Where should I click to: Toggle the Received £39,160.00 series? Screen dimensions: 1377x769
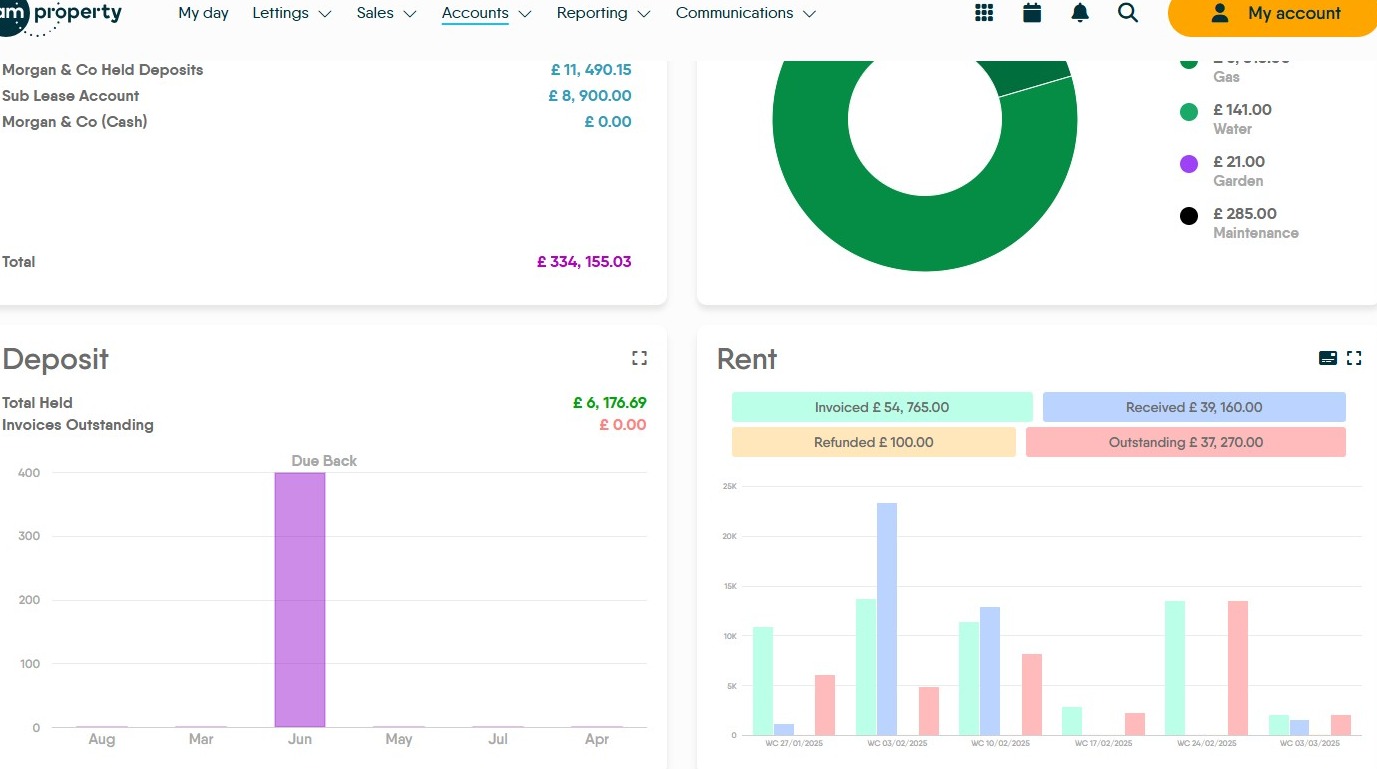pos(1193,407)
